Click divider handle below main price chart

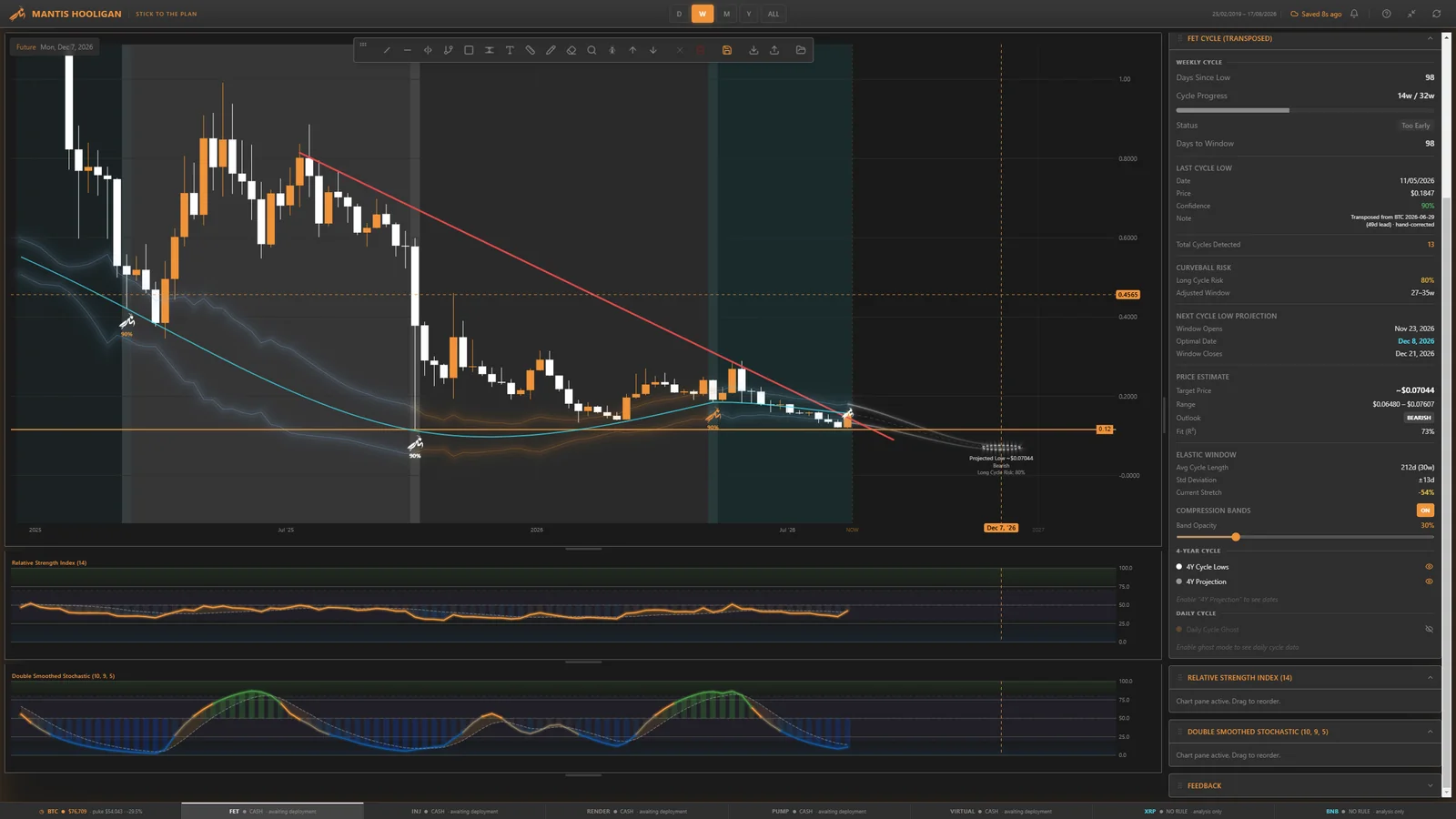point(583,549)
